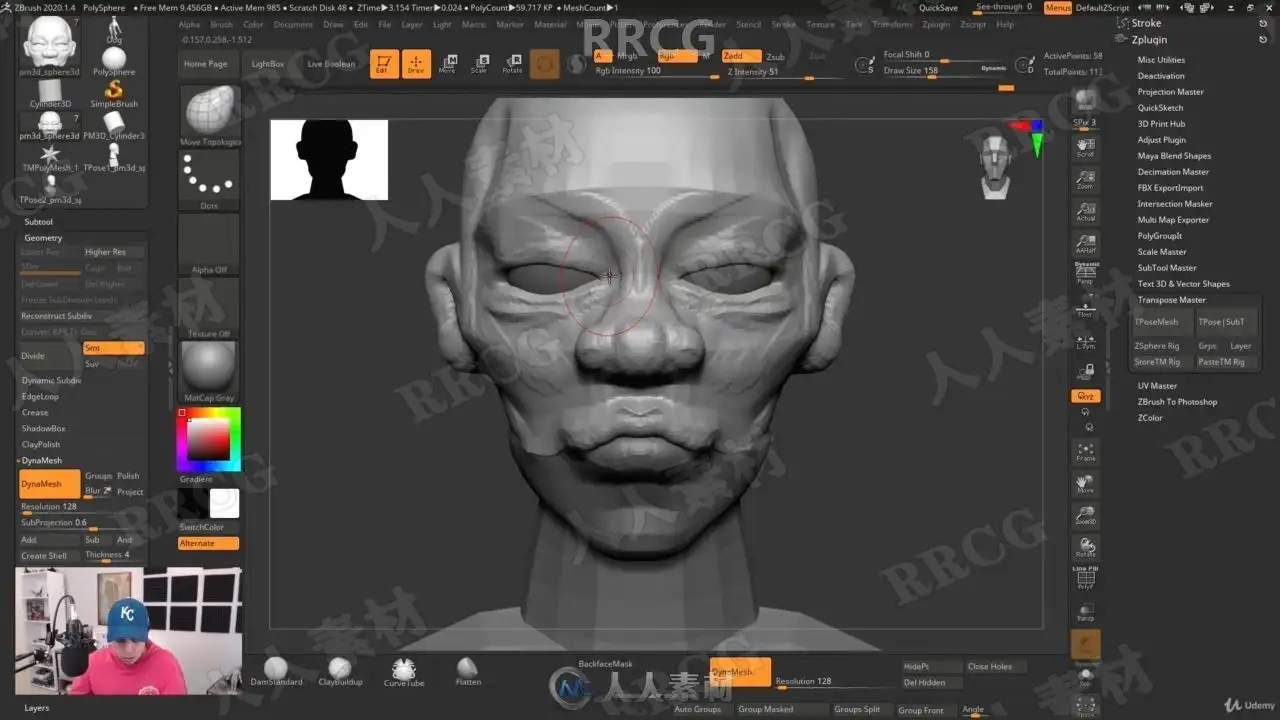Open the Light menu

click(x=442, y=24)
